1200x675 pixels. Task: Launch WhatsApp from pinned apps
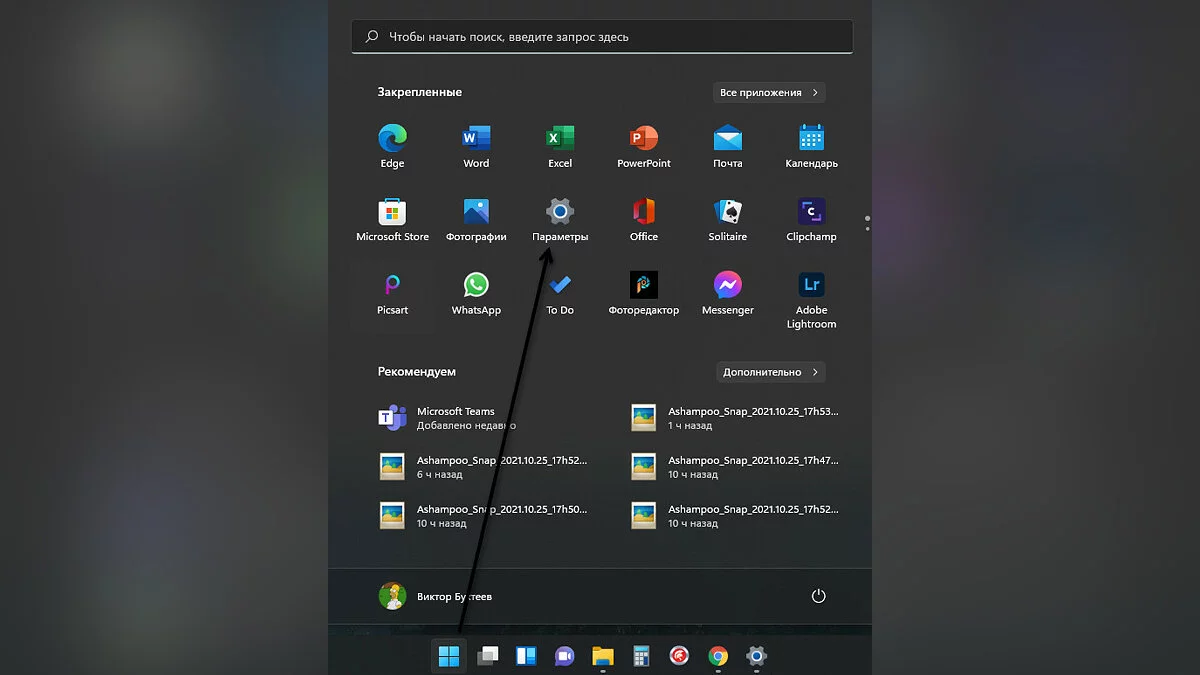point(476,295)
